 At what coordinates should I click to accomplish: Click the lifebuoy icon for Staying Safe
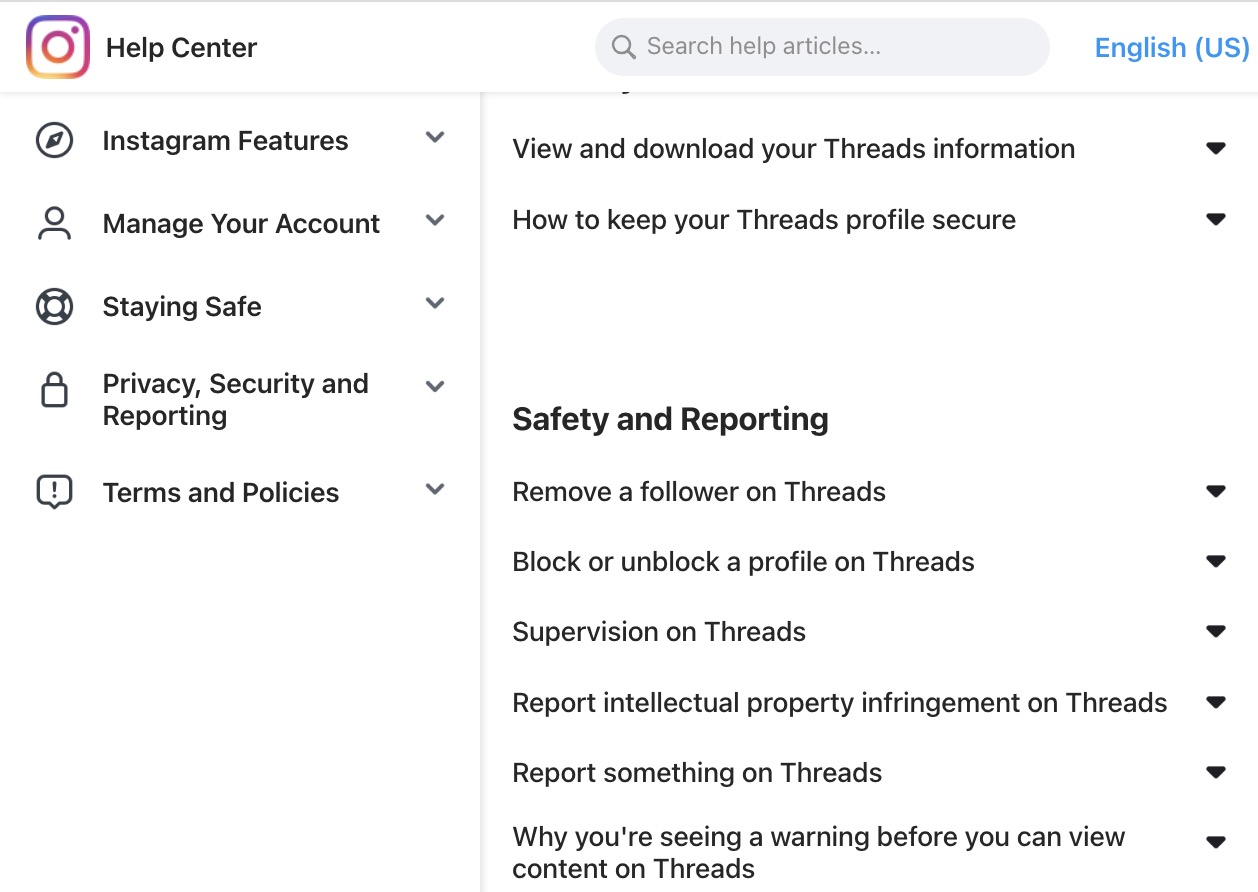point(54,307)
